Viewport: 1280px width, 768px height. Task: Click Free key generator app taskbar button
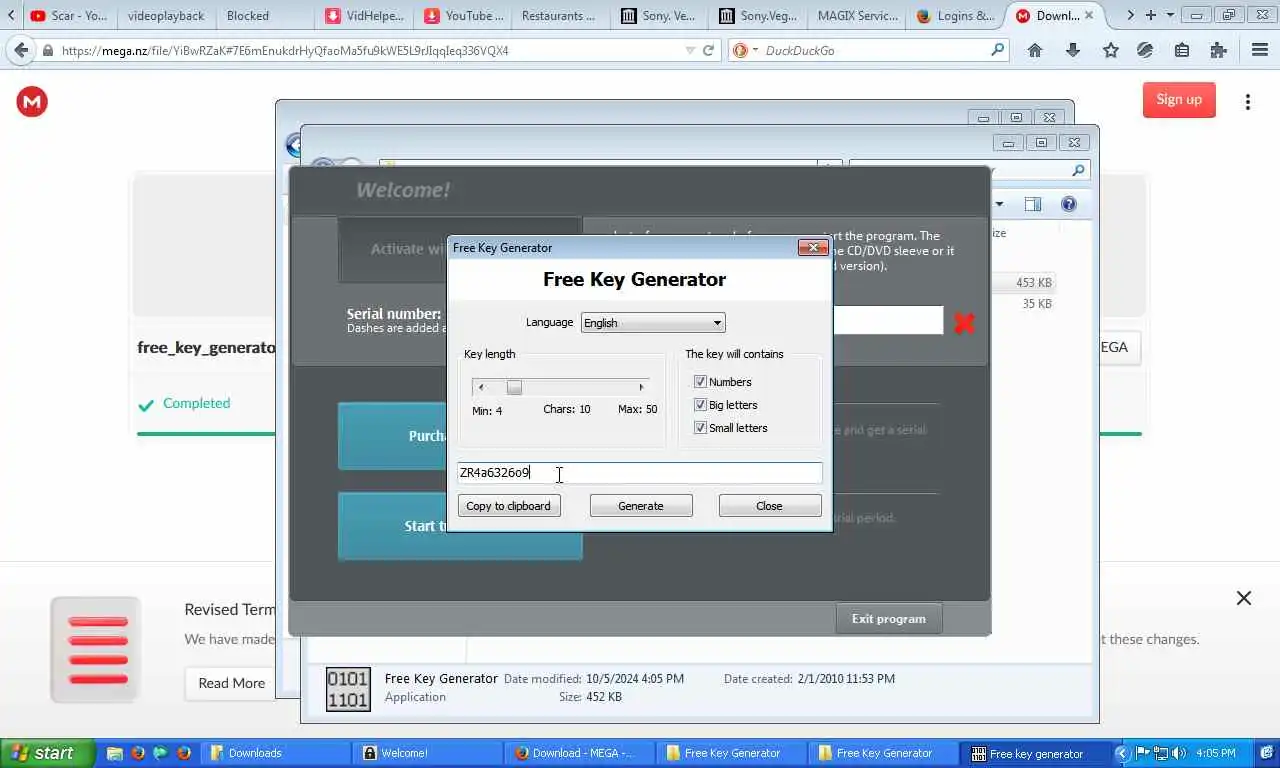click(x=1036, y=753)
